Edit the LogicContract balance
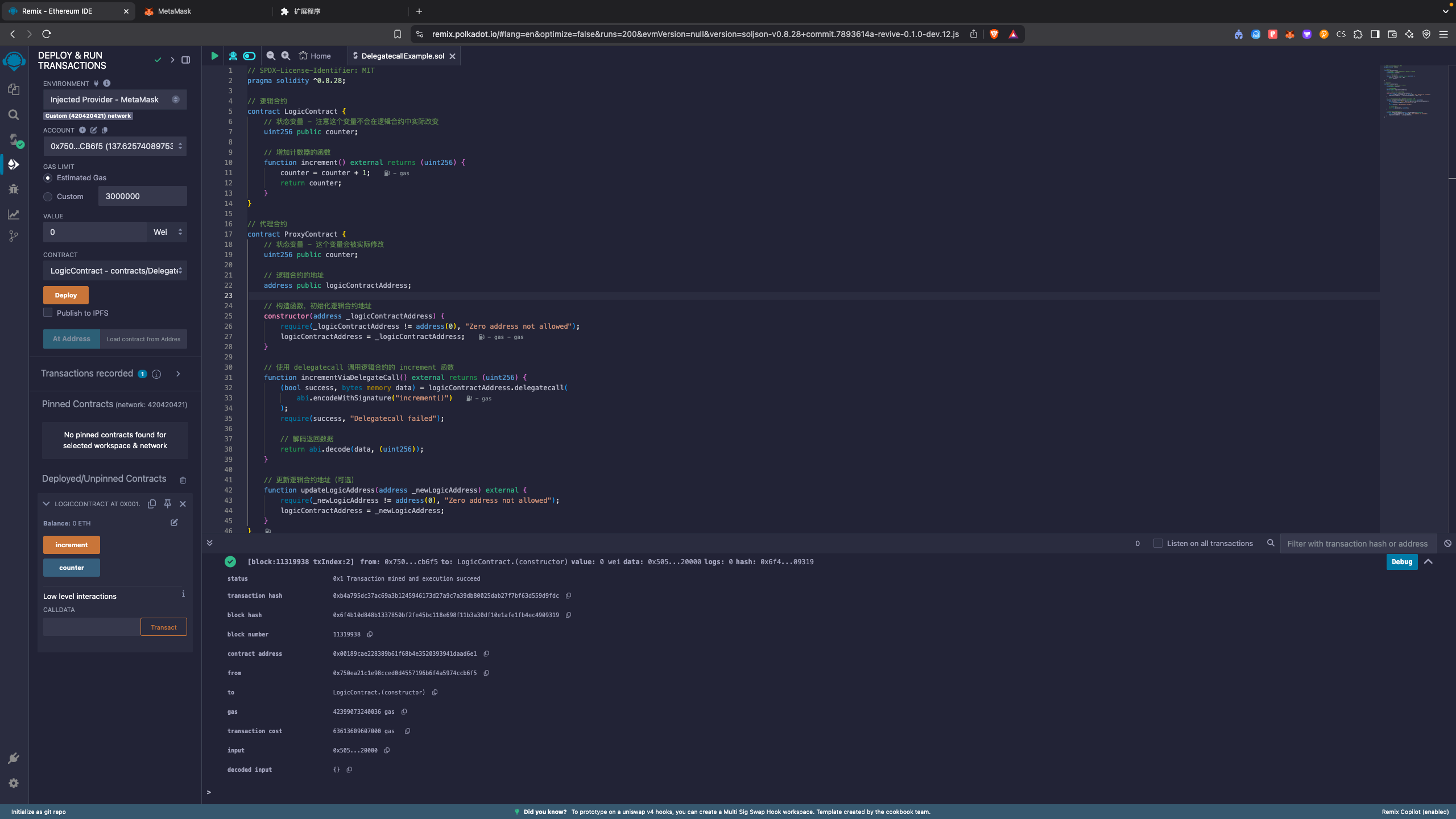 (x=175, y=523)
